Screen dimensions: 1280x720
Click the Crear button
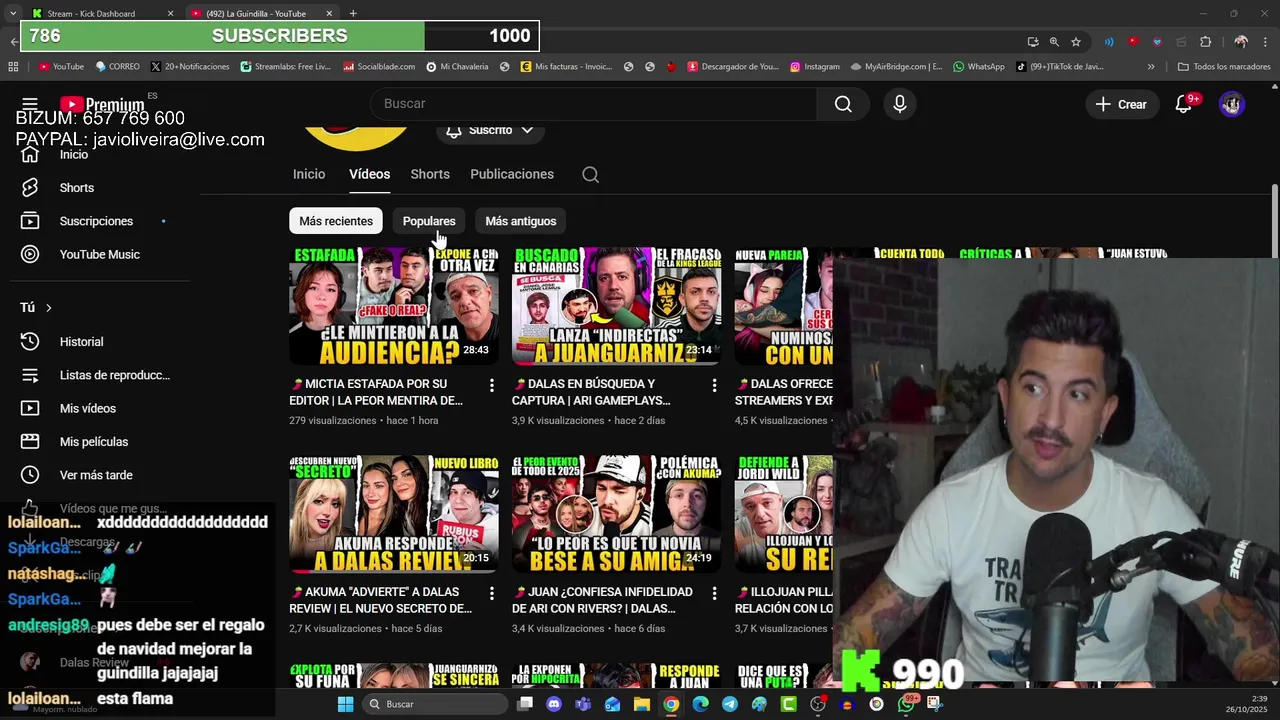[x=1121, y=104]
